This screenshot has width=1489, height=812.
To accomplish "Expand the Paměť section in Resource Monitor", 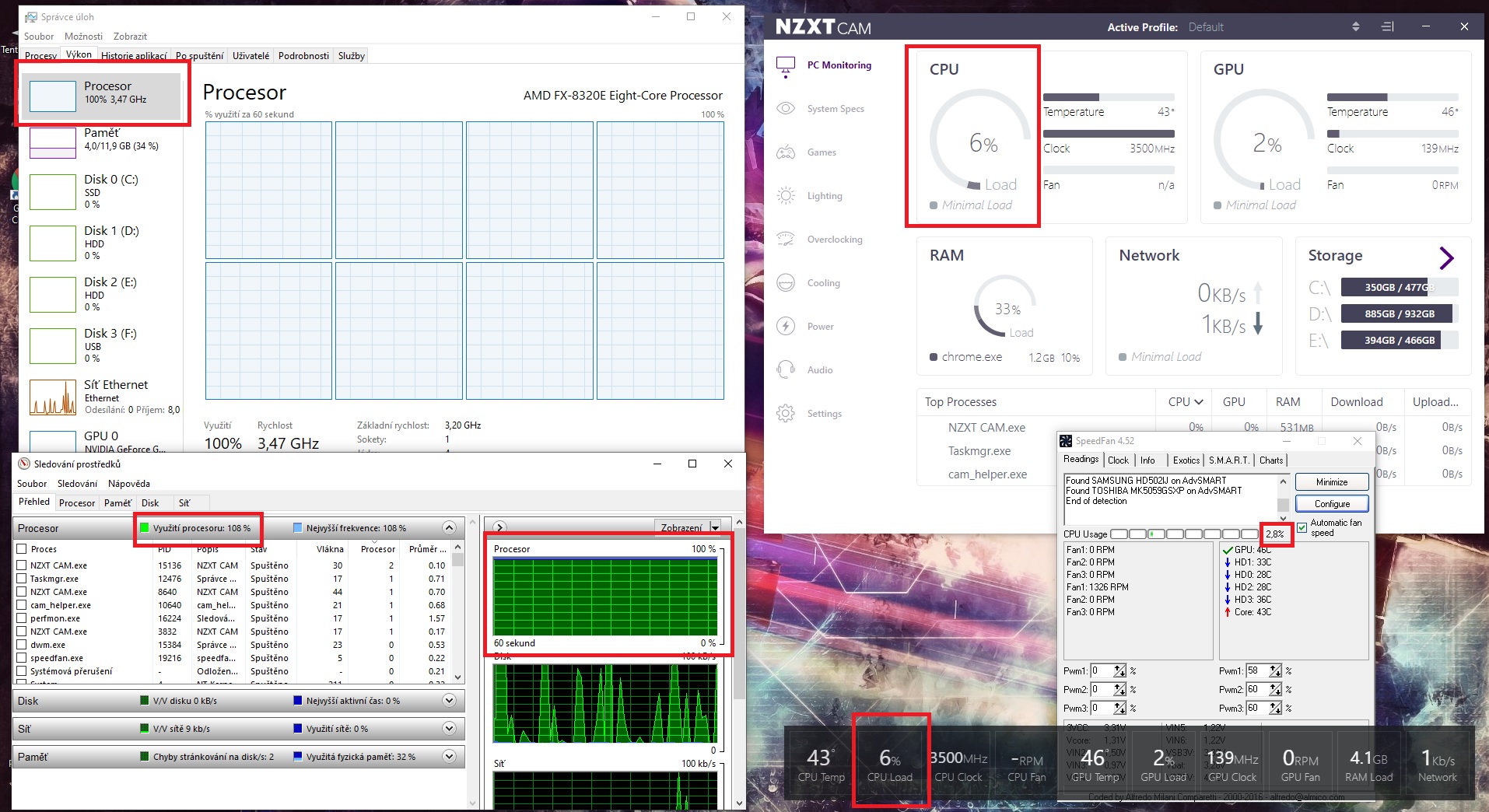I will (449, 757).
